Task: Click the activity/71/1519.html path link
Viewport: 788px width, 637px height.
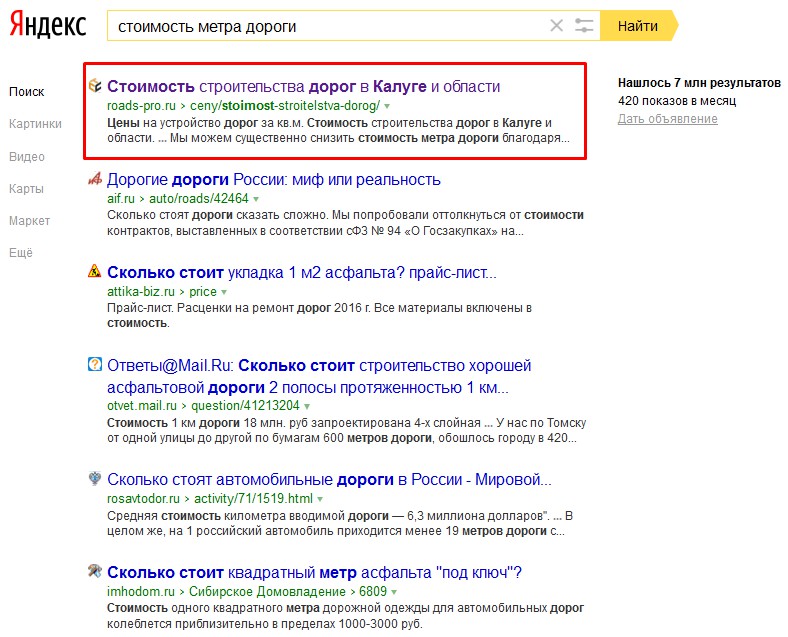Action: (253, 499)
